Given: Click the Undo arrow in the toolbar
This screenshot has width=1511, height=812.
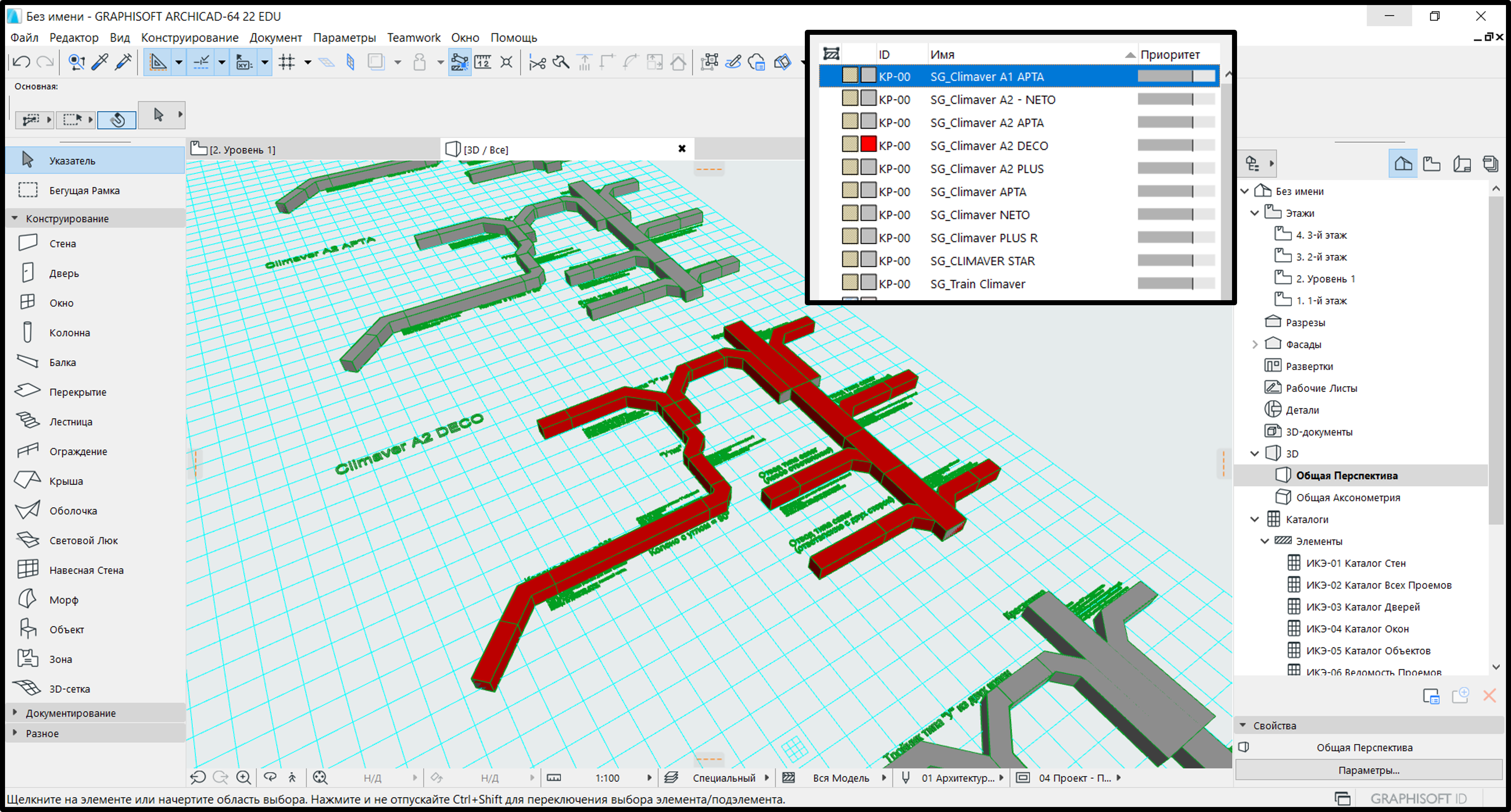Looking at the screenshot, I should 22,62.
